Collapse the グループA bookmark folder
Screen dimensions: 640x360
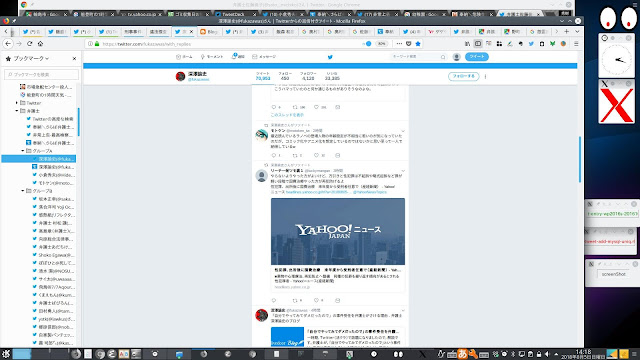point(23,151)
